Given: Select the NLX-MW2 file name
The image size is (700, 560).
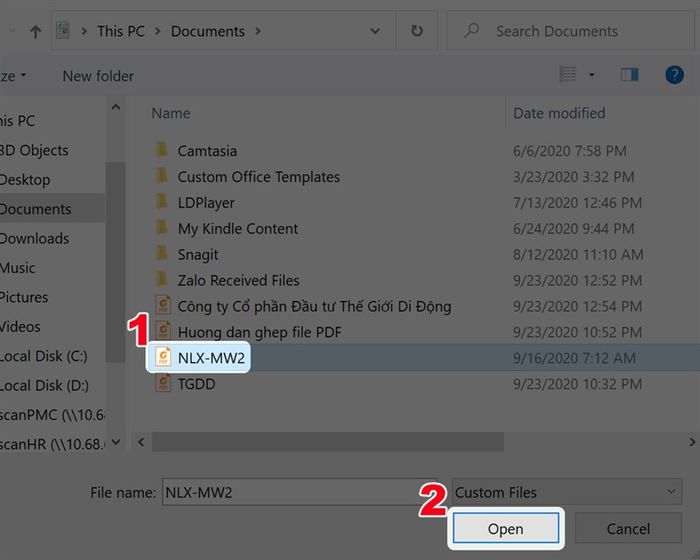Looking at the screenshot, I should 211,358.
